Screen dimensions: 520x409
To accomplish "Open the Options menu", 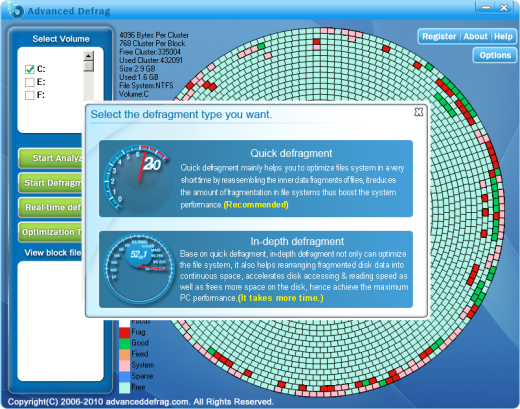I will pyautogui.click(x=495, y=55).
